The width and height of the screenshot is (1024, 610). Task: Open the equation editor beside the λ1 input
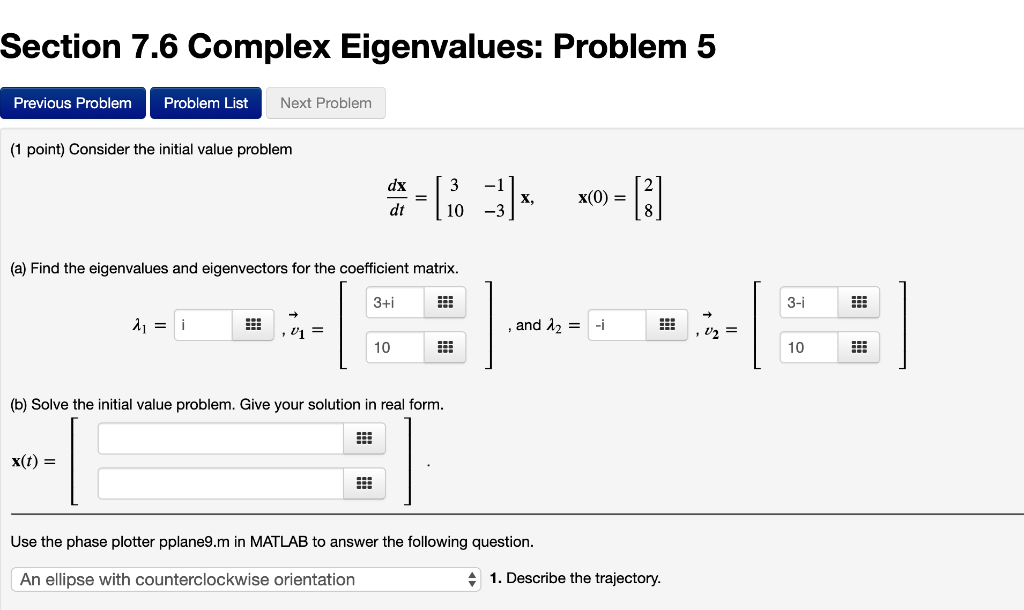click(x=253, y=324)
